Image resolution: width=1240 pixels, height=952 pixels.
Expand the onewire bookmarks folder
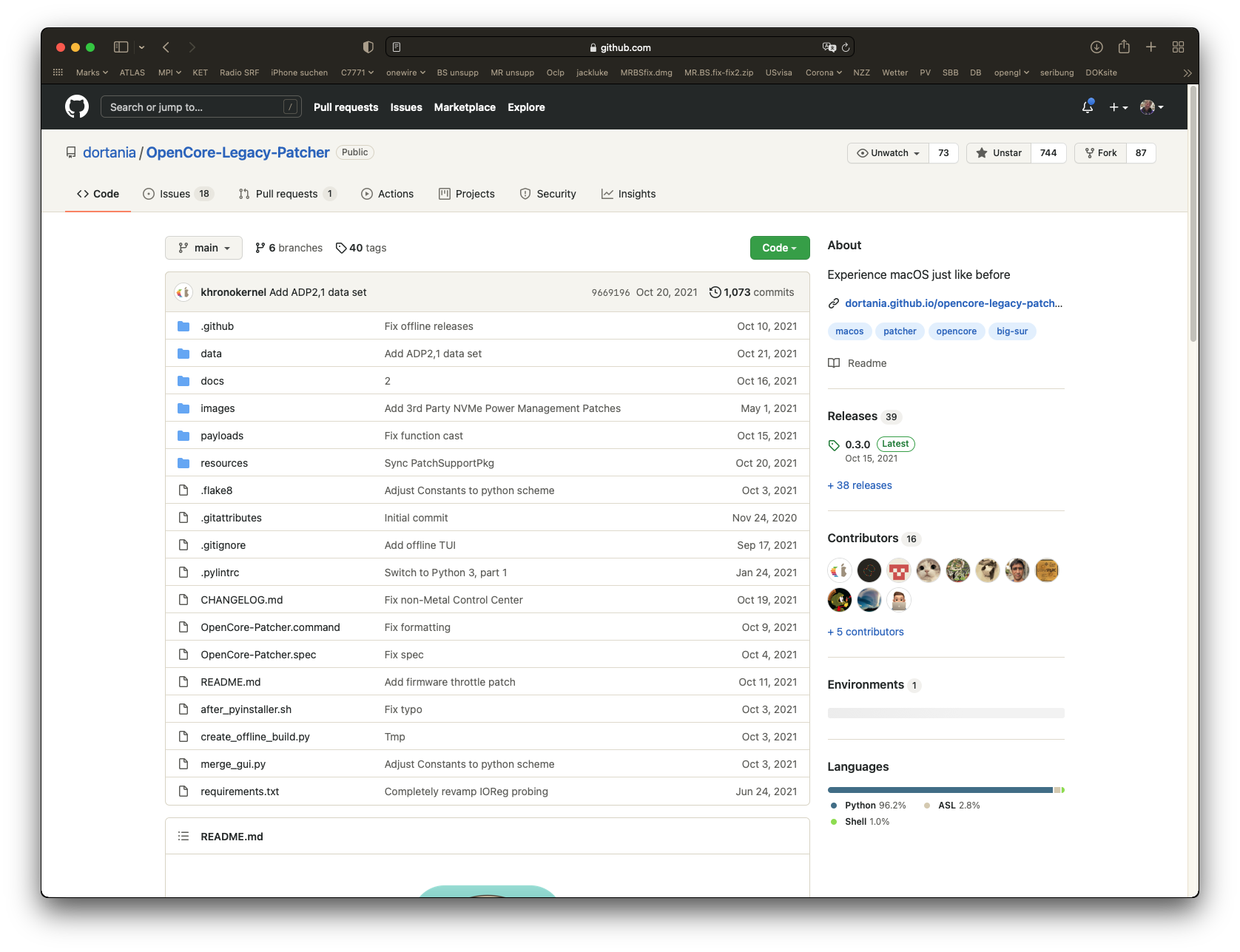point(405,72)
